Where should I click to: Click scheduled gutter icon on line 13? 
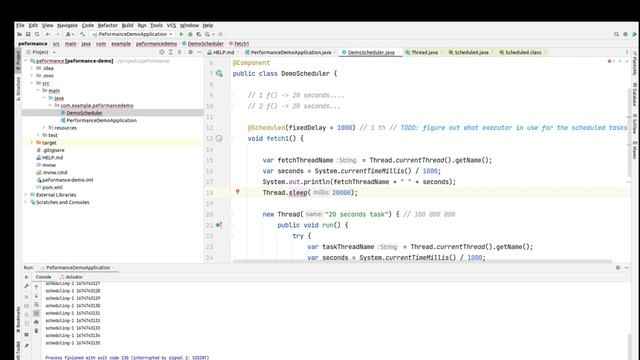coord(219,138)
